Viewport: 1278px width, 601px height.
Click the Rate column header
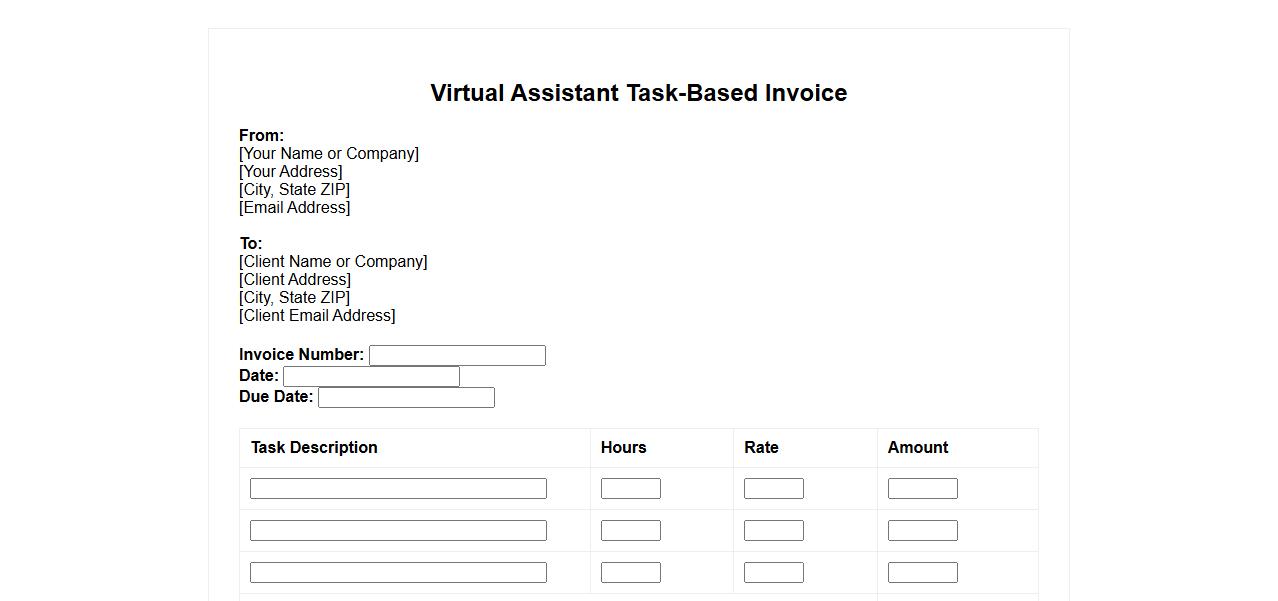761,447
